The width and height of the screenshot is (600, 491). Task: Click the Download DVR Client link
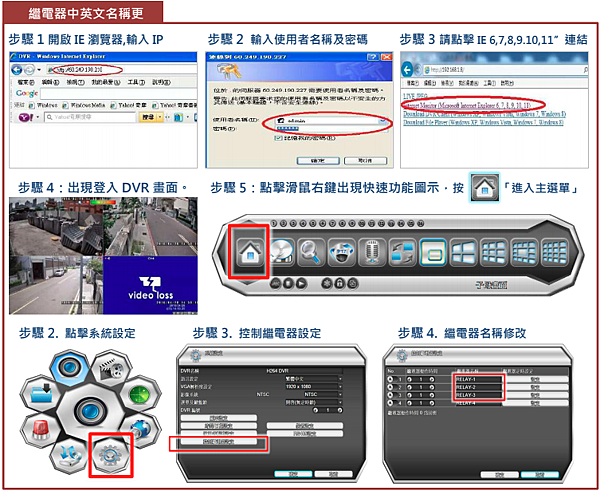[x=484, y=114]
